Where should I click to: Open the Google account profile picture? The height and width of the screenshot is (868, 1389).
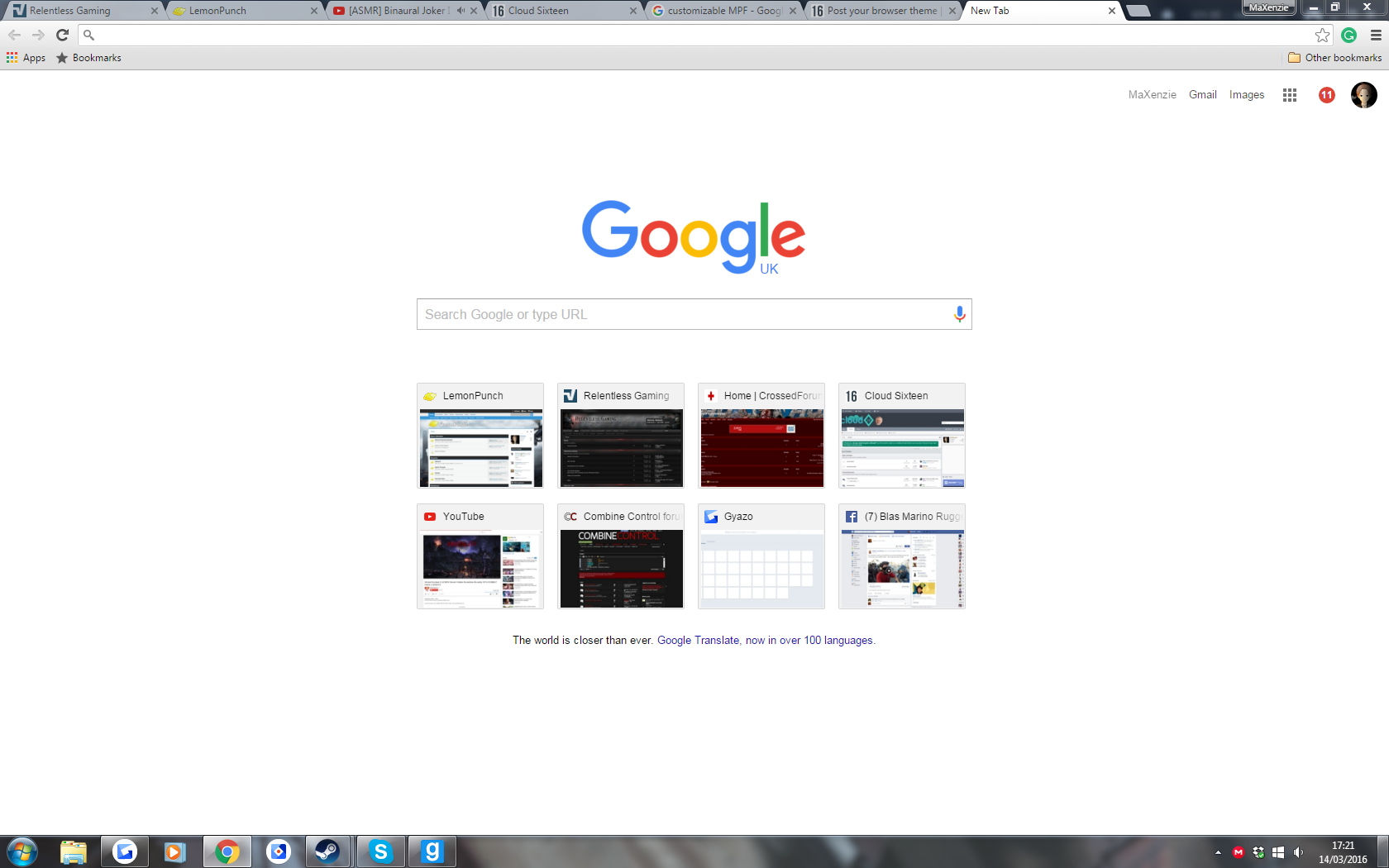coord(1364,95)
